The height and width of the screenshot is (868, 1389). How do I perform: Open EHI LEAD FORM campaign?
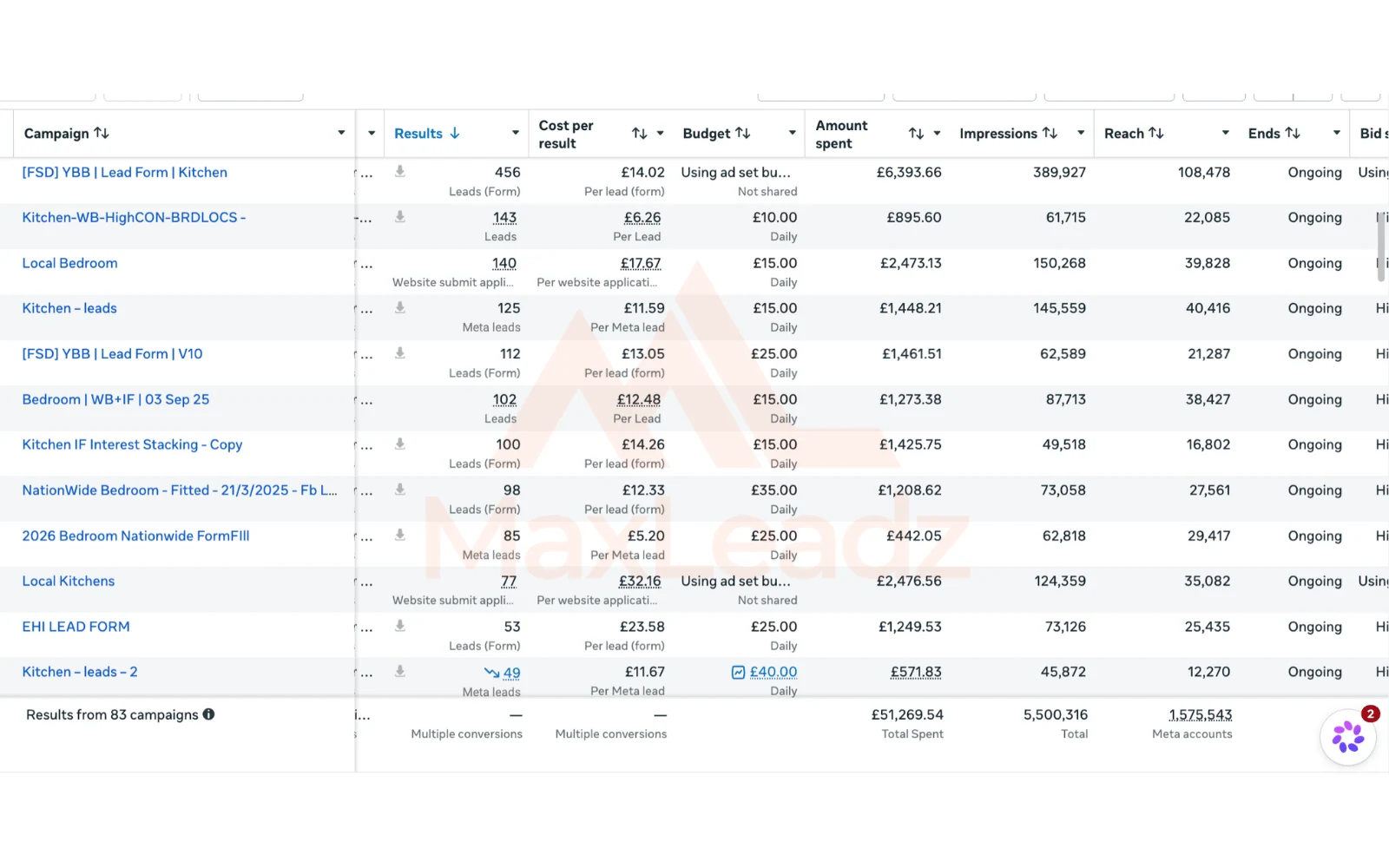tap(76, 627)
